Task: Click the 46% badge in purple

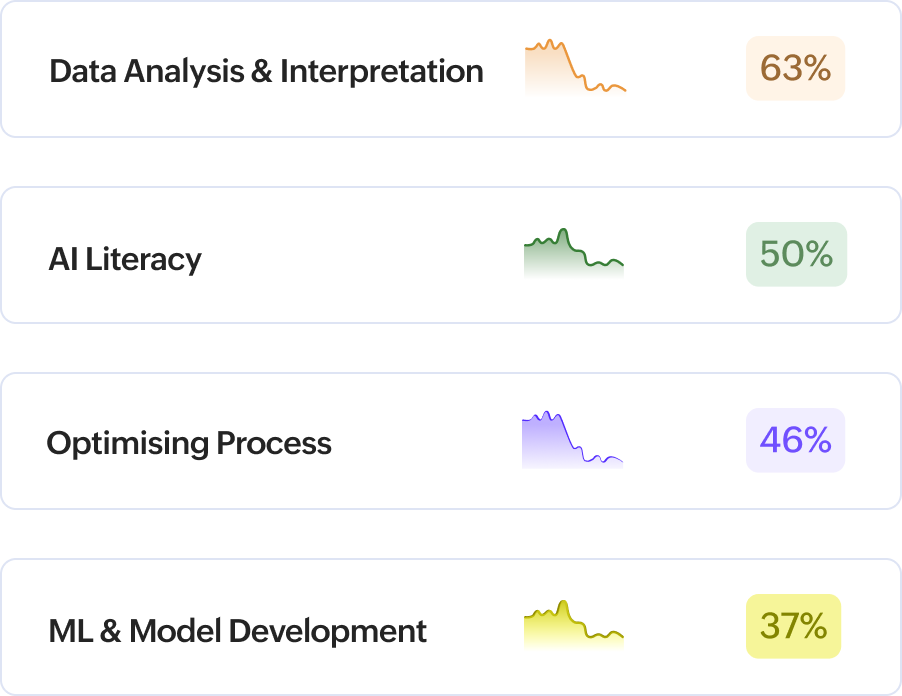Action: pos(794,439)
